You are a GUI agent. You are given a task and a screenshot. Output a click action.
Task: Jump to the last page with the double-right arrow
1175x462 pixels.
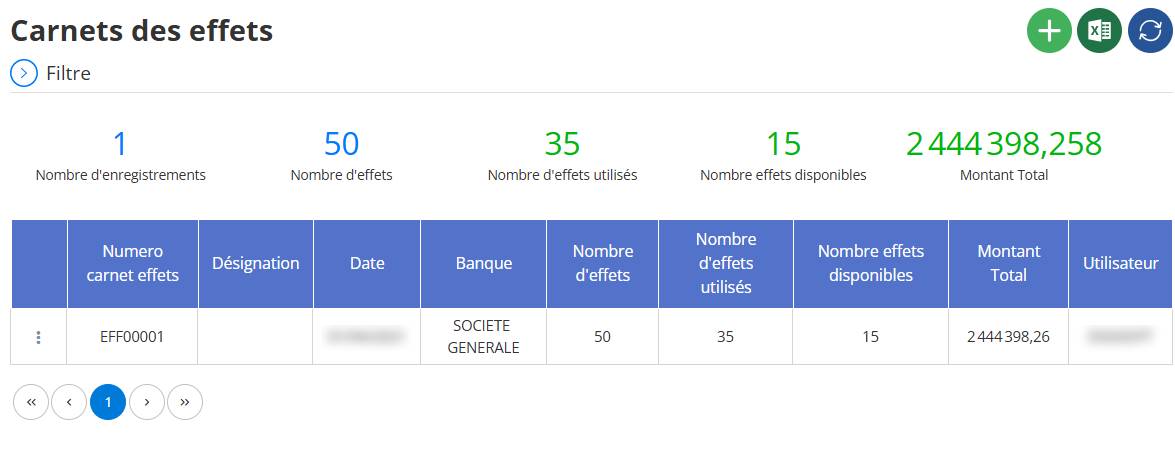tap(185, 402)
